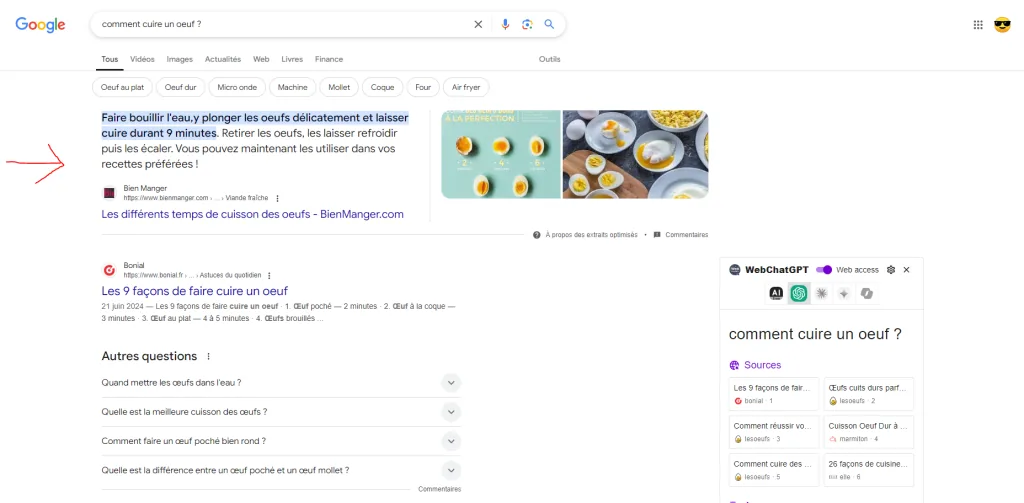Filter by the Air fryer chip
The image size is (1024, 503).
(x=466, y=87)
